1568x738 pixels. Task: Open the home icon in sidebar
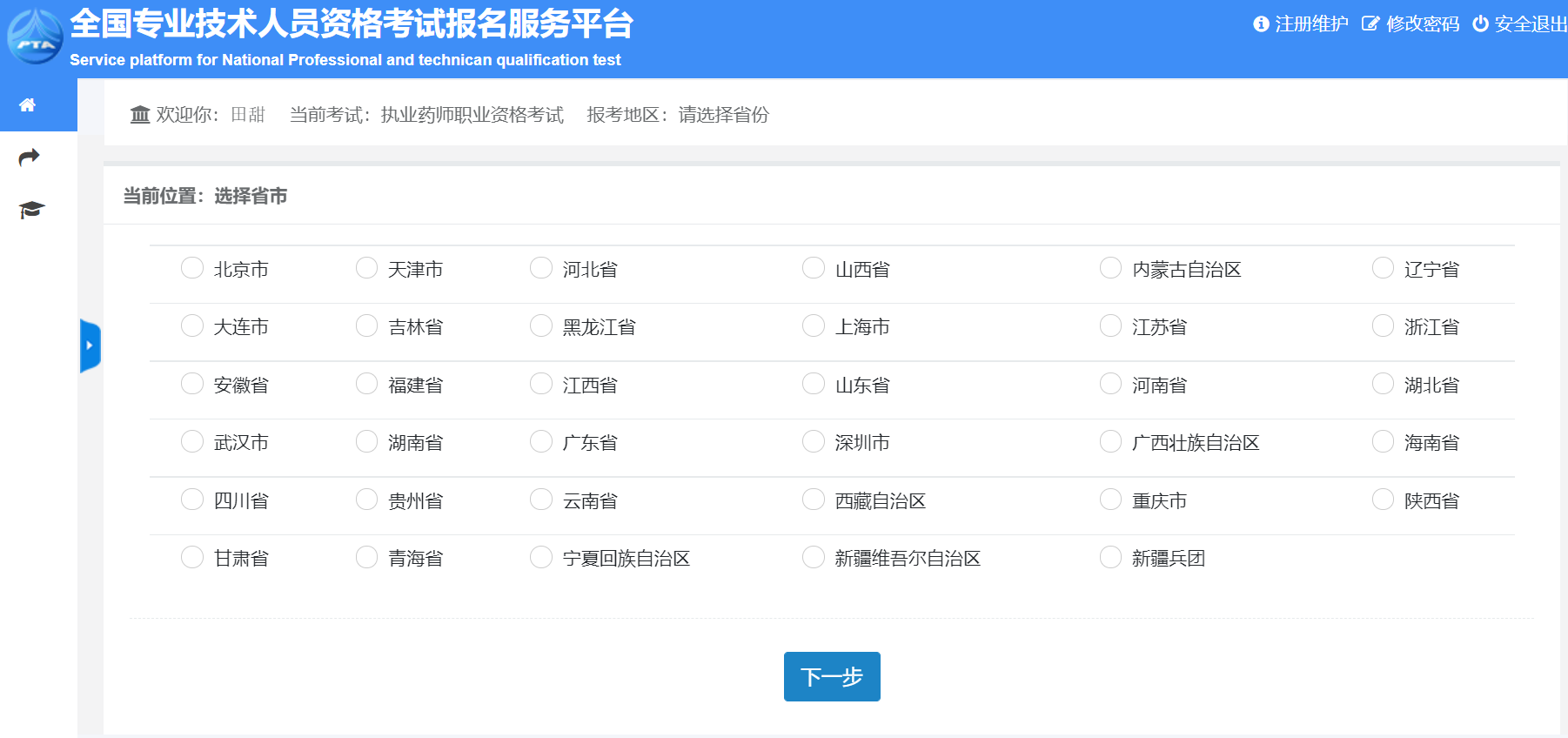point(28,105)
